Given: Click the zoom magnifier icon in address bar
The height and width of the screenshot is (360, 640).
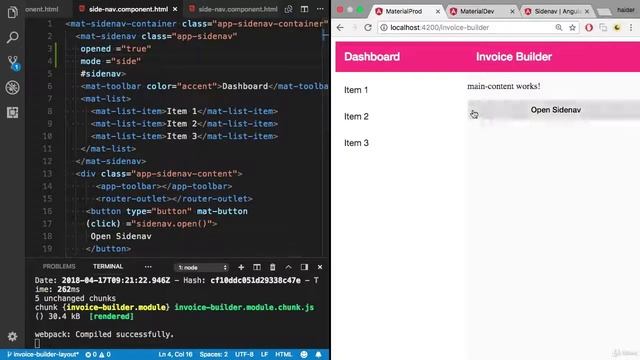Looking at the screenshot, I should [x=558, y=27].
